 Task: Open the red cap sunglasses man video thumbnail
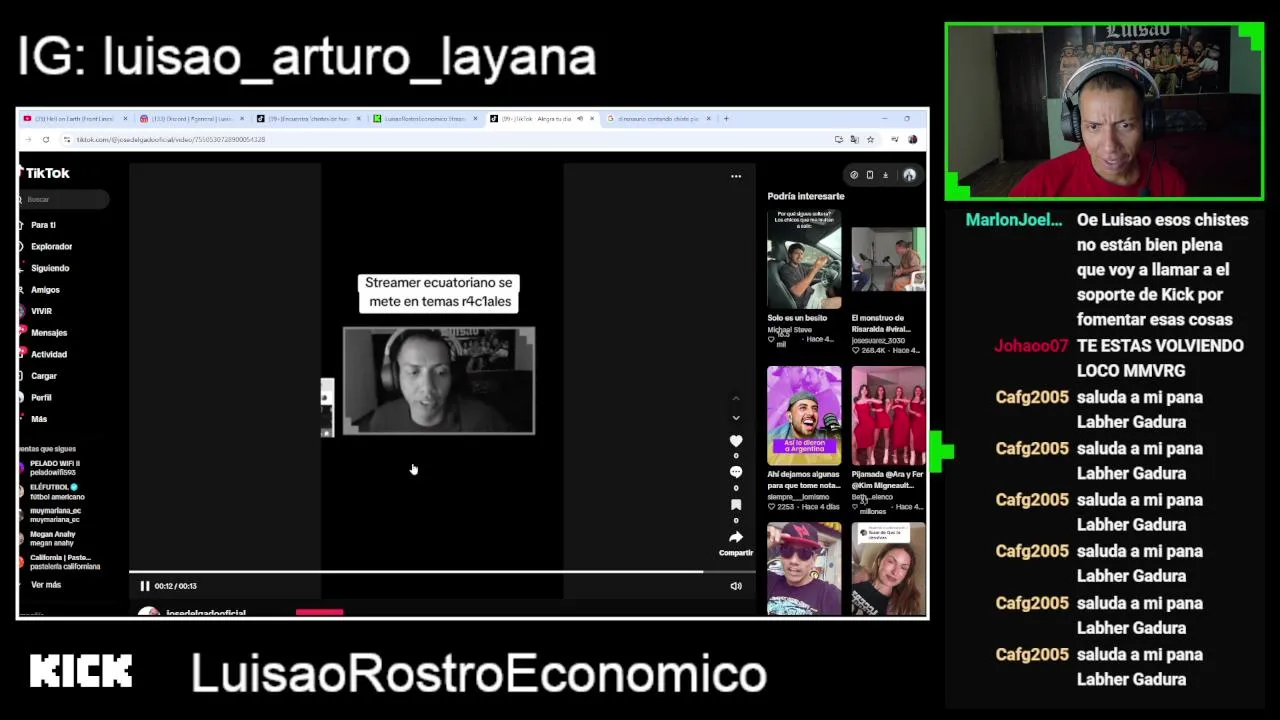click(x=804, y=568)
